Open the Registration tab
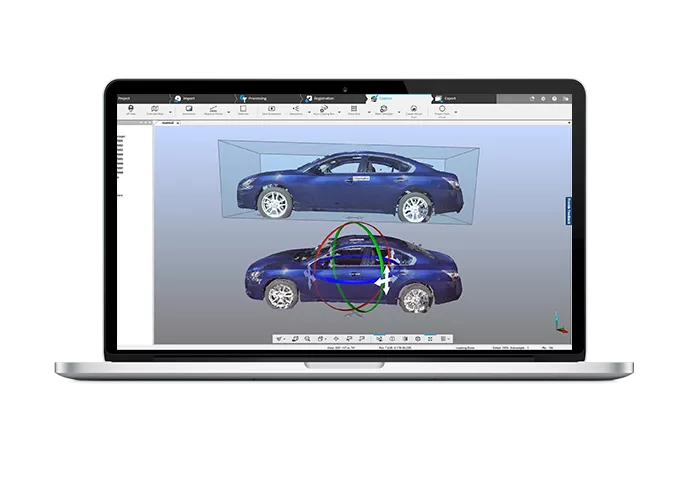 324,98
